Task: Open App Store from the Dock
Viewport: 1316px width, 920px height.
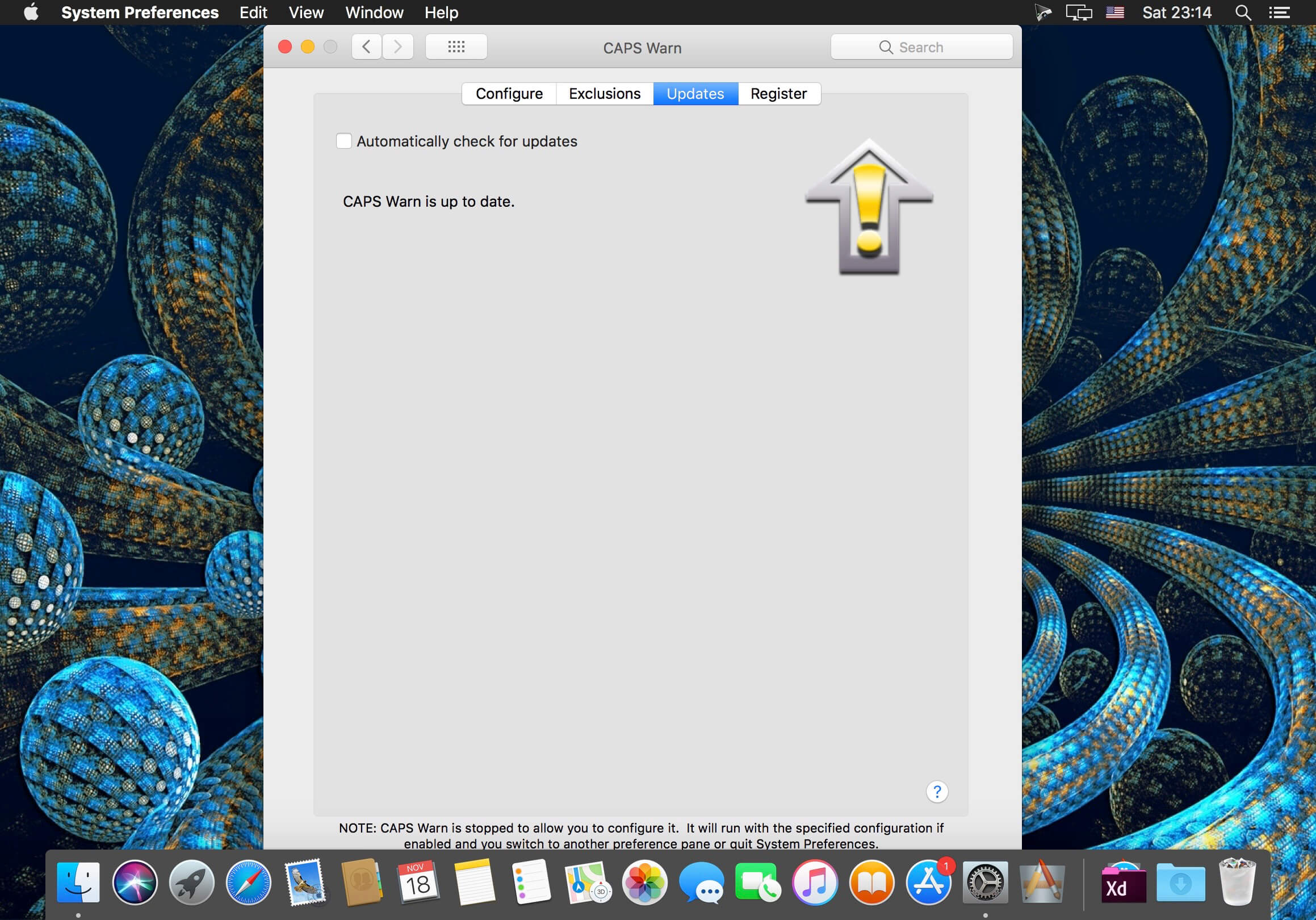Action: pos(929,882)
